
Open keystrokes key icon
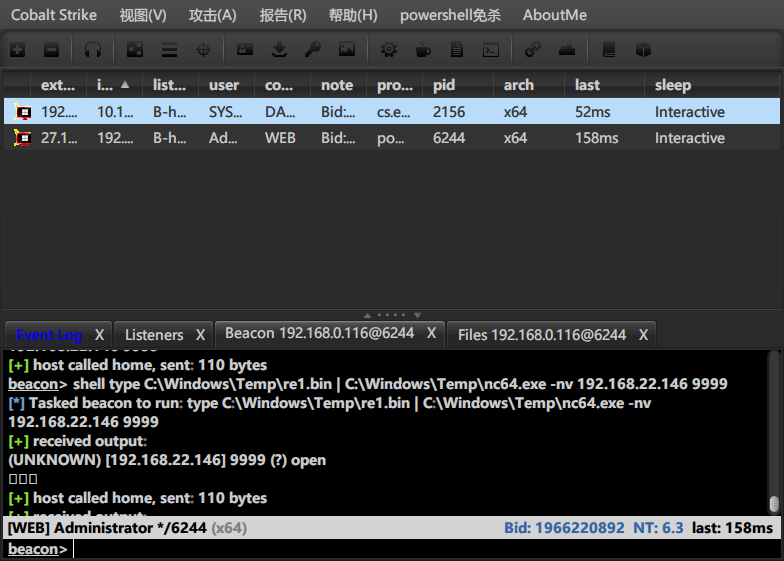coord(313,50)
